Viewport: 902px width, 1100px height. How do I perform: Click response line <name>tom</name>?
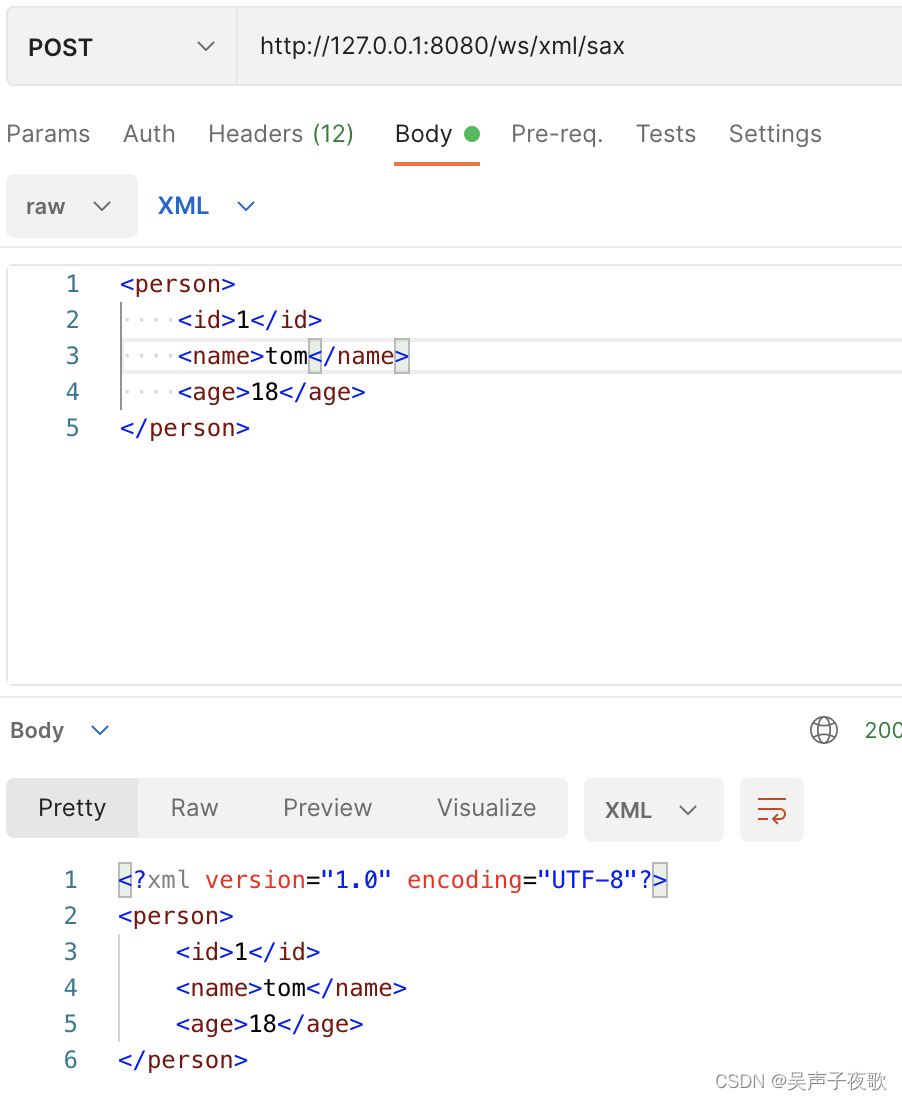tap(291, 988)
